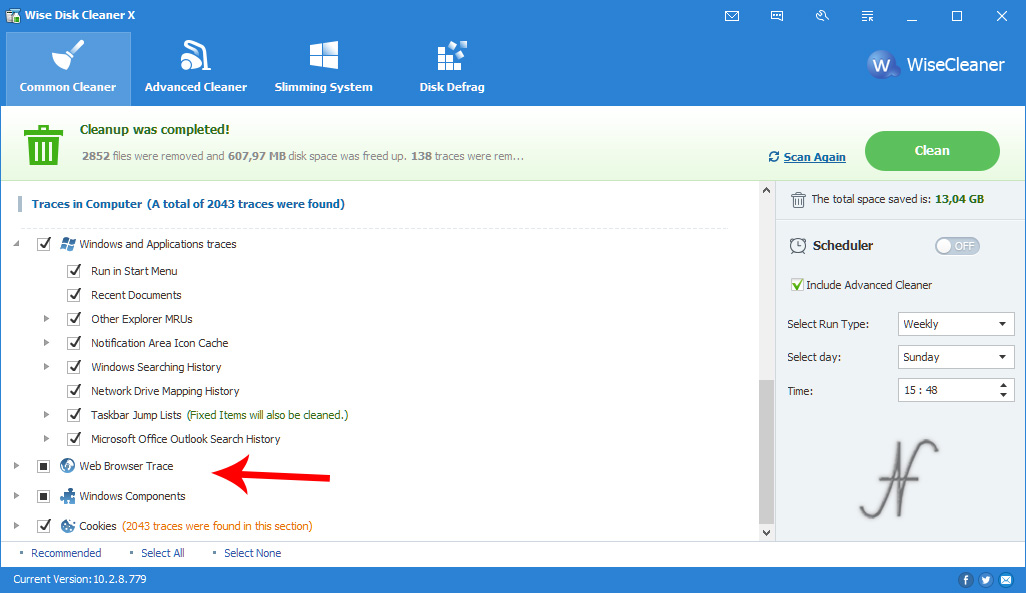Expand the Web Browser Trace group
The width and height of the screenshot is (1026, 593).
[x=16, y=466]
